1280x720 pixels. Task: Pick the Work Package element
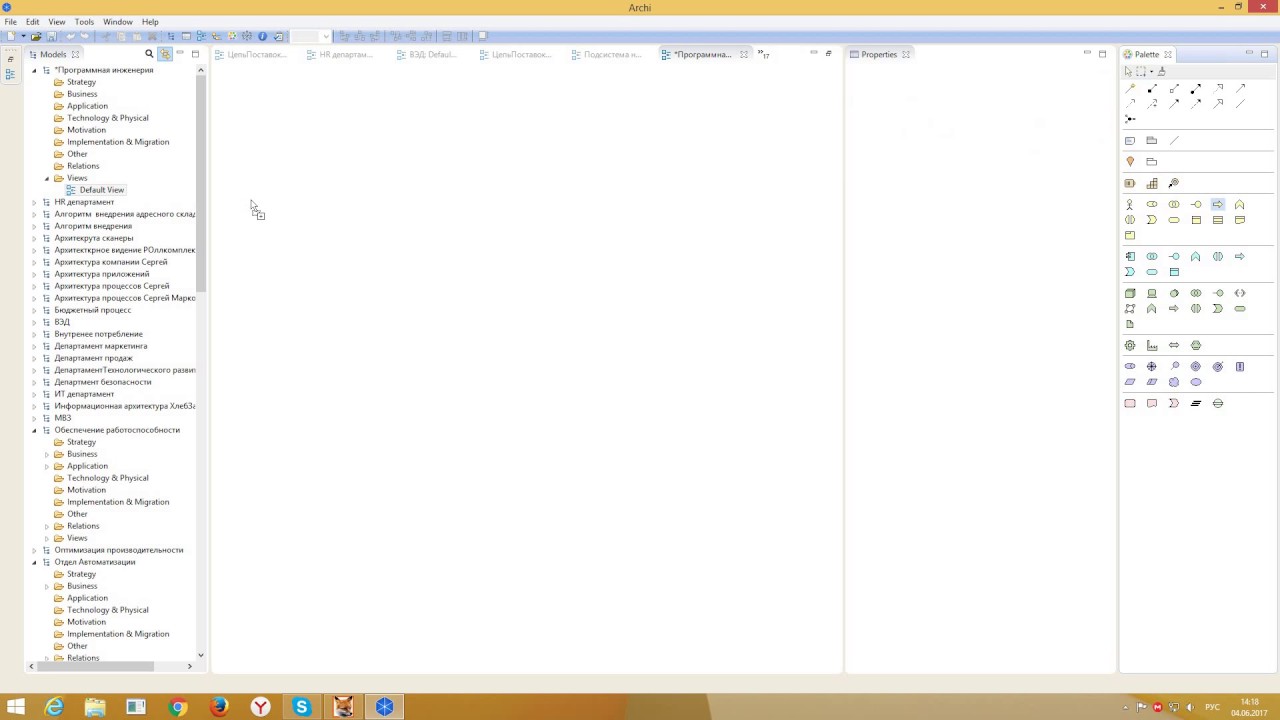[1130, 403]
